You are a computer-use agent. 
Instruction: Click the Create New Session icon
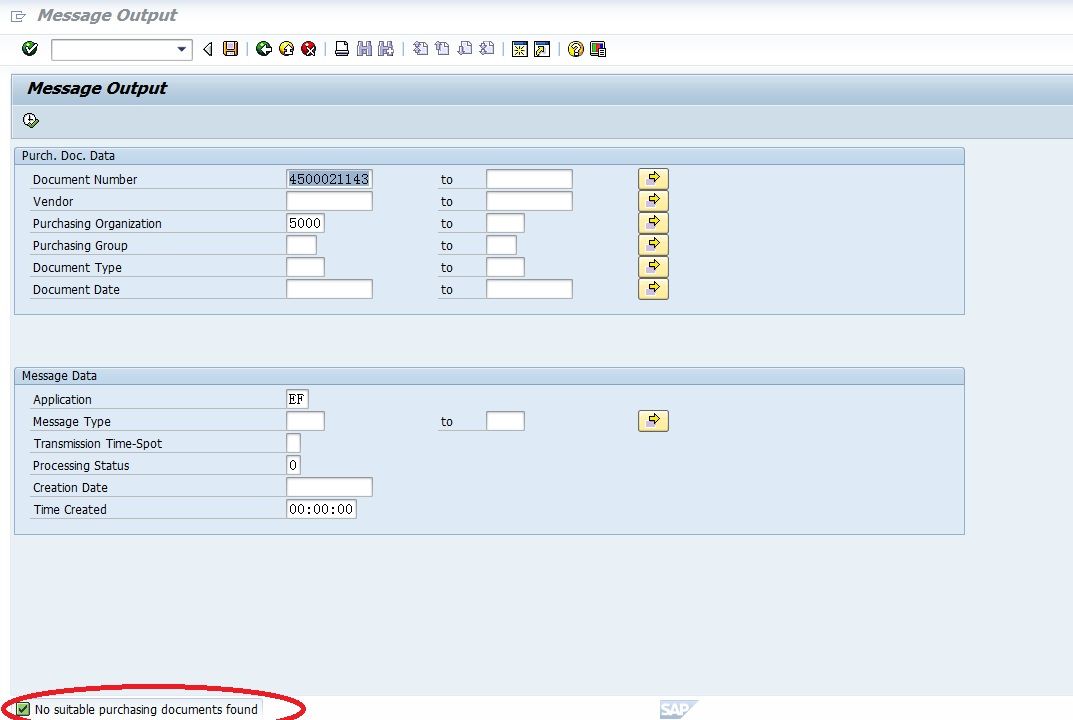tap(519, 49)
